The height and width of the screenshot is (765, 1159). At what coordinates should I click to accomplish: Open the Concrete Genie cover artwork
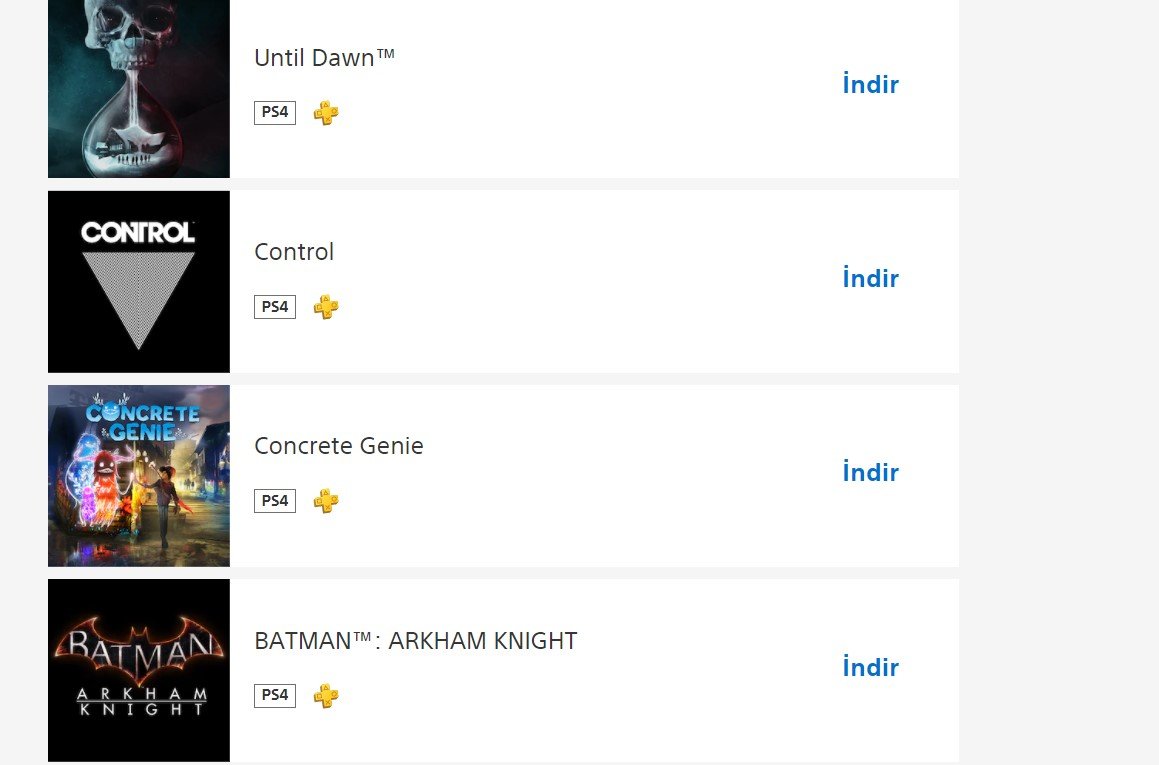(139, 476)
